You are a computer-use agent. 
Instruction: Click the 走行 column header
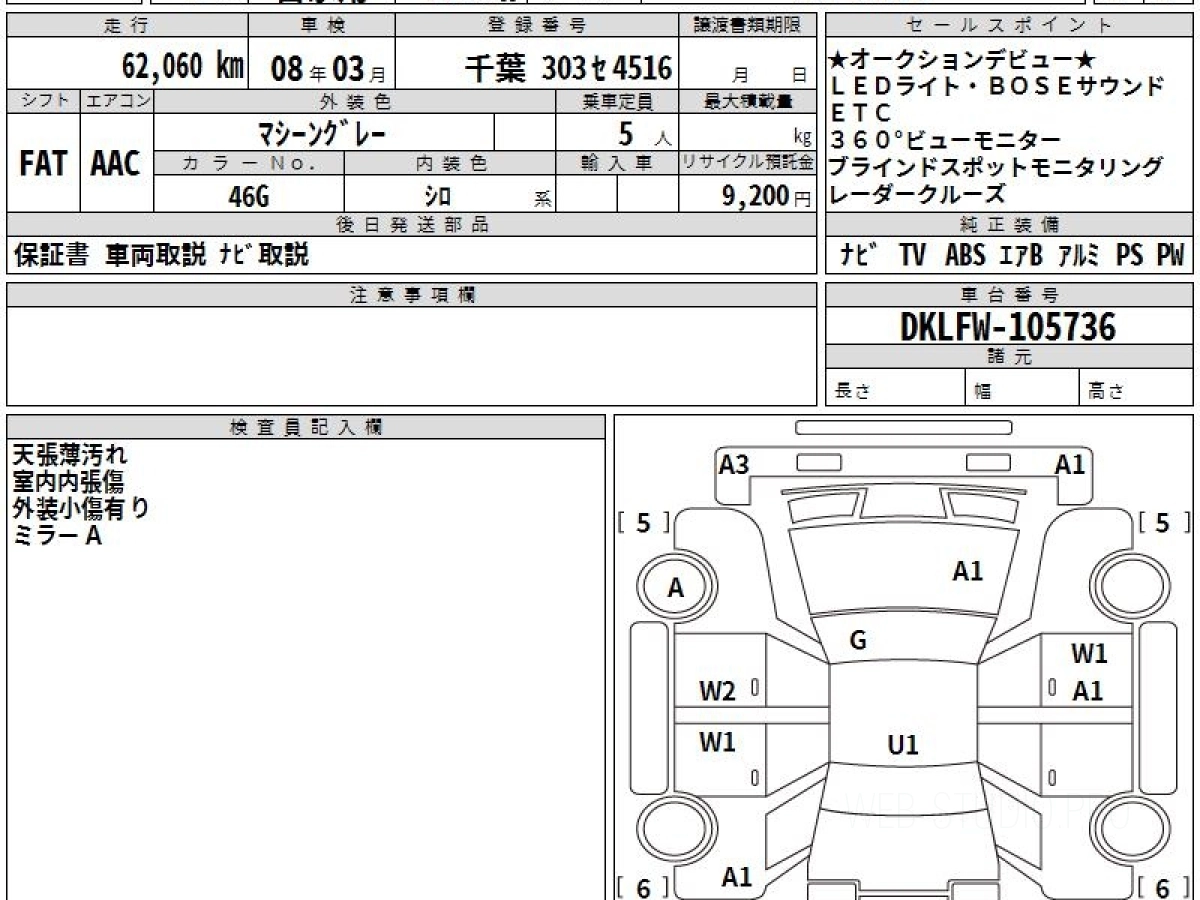point(125,26)
